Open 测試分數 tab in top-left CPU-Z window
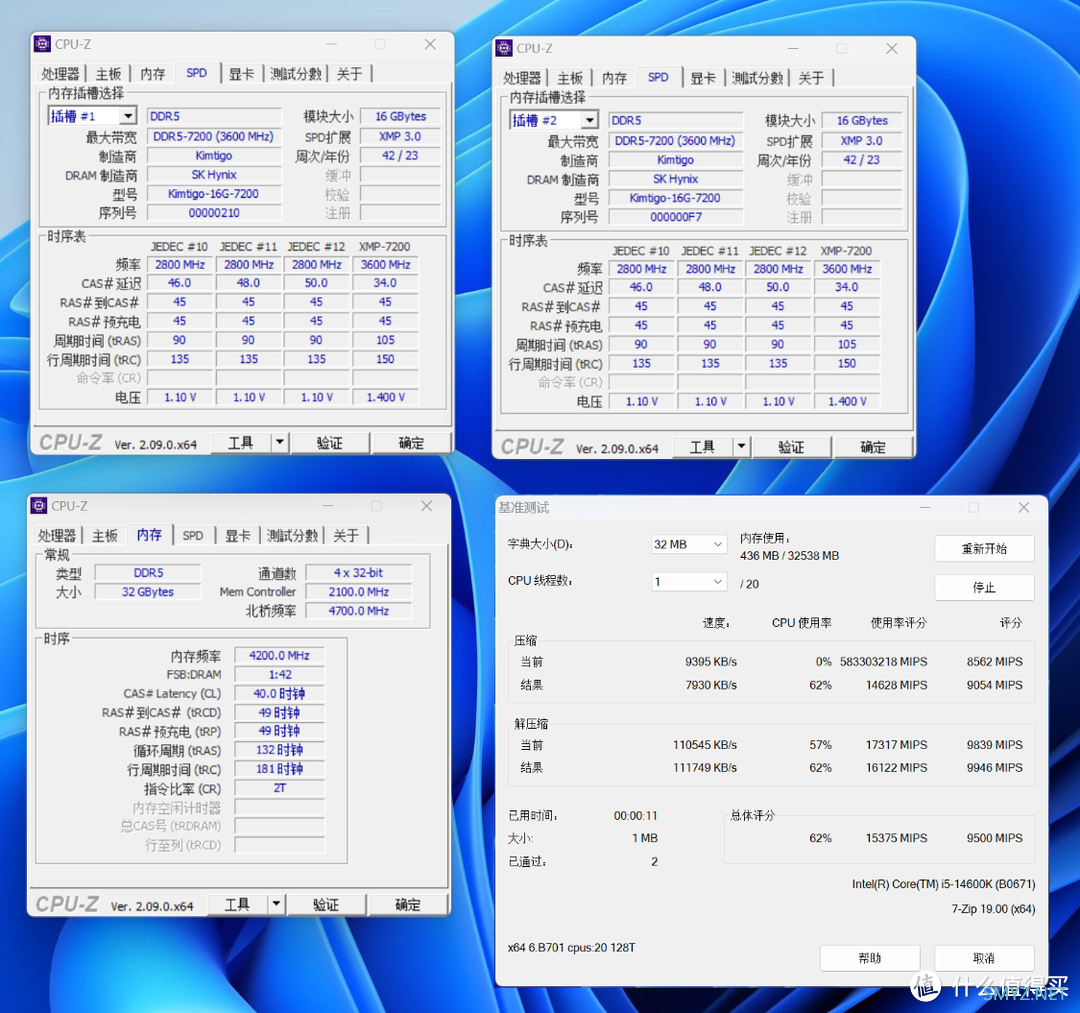This screenshot has width=1080, height=1013. (x=295, y=74)
